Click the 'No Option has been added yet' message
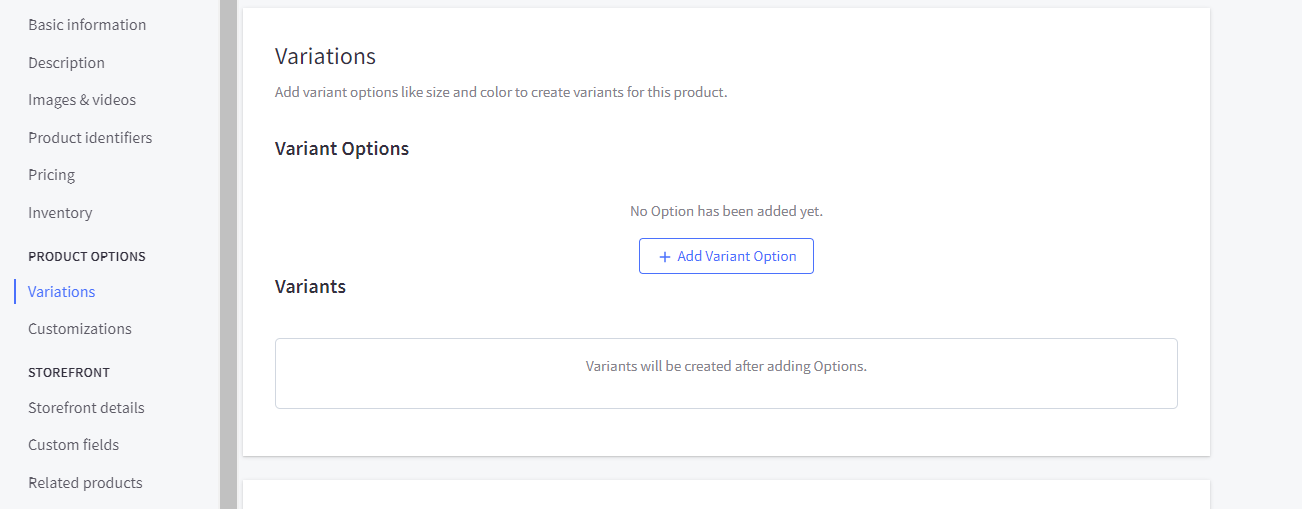Screen dimensions: 1302x509 point(726,211)
